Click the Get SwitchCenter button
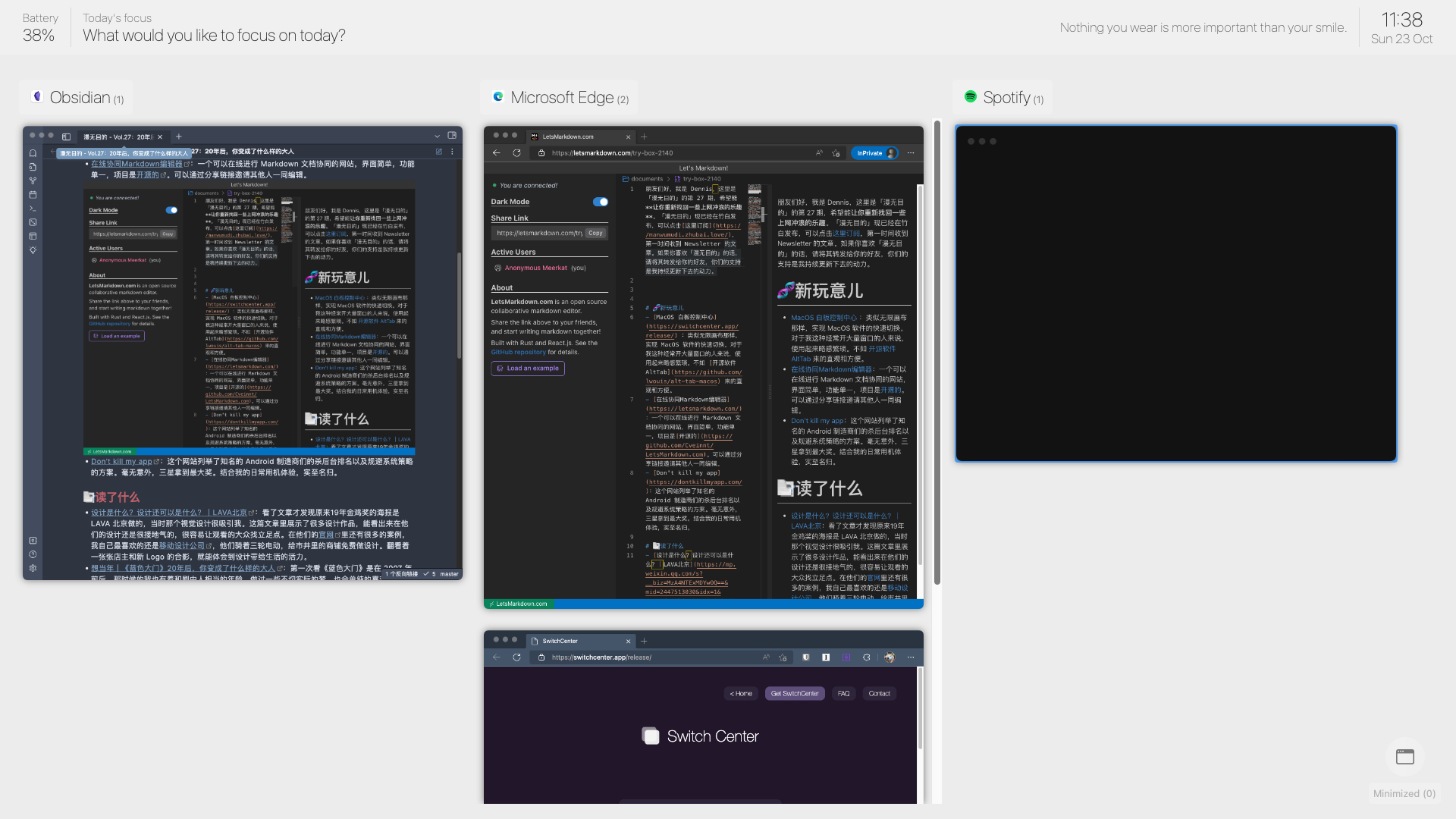Screen dimensions: 1456x819 [x=795, y=693]
